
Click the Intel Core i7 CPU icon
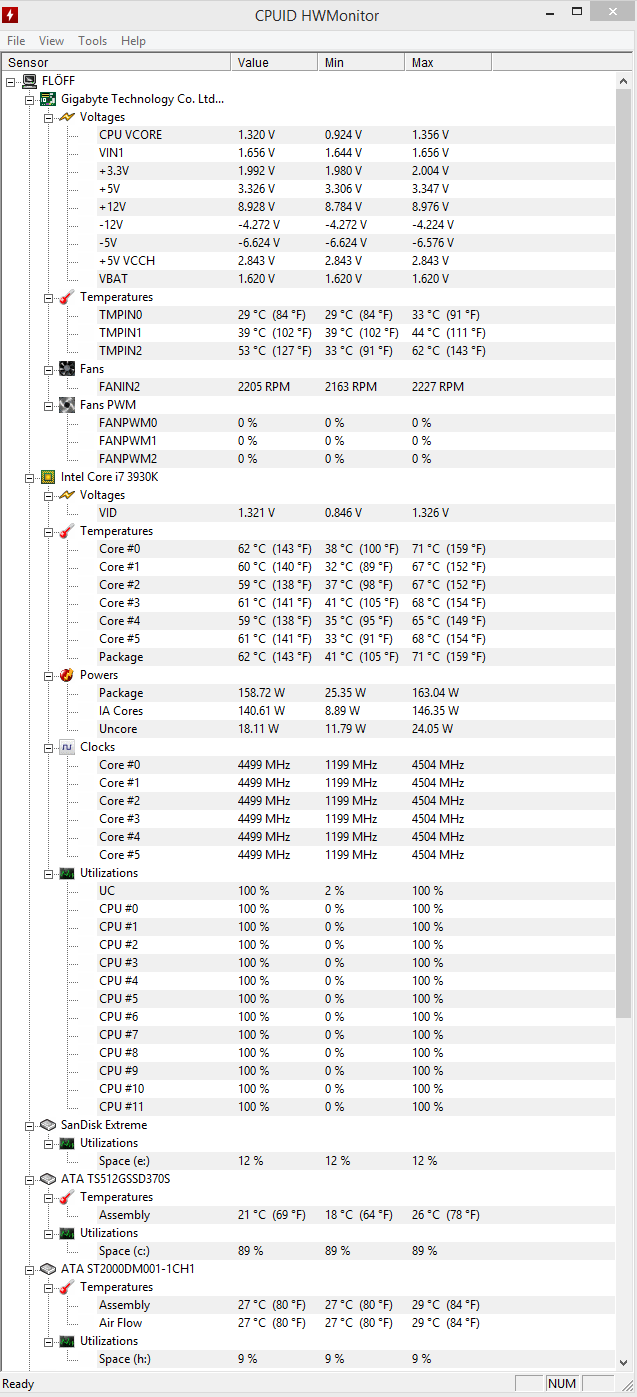(48, 477)
